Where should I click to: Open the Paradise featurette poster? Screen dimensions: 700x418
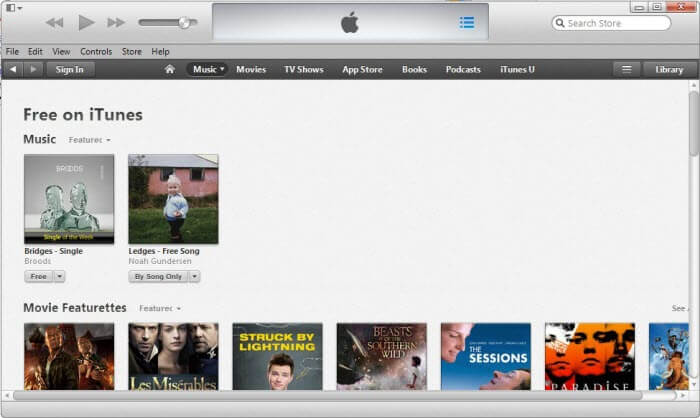coord(590,356)
